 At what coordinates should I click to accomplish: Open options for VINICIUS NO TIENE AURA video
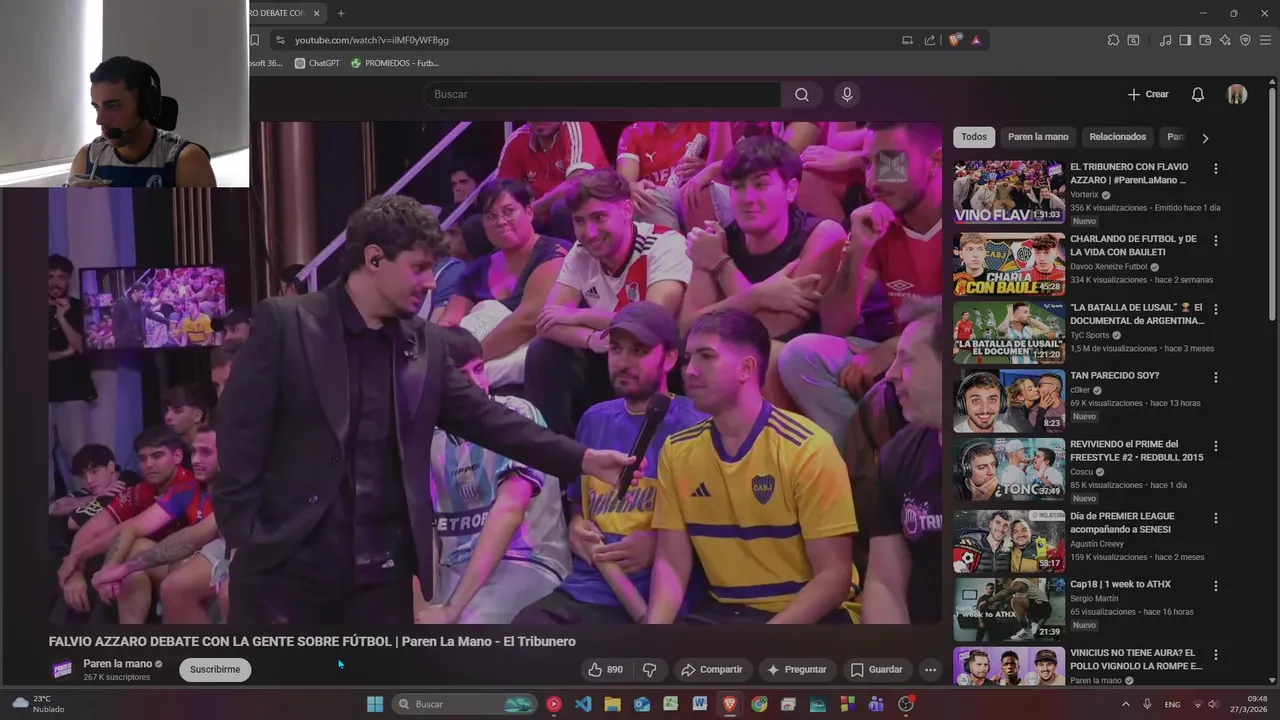coord(1216,655)
